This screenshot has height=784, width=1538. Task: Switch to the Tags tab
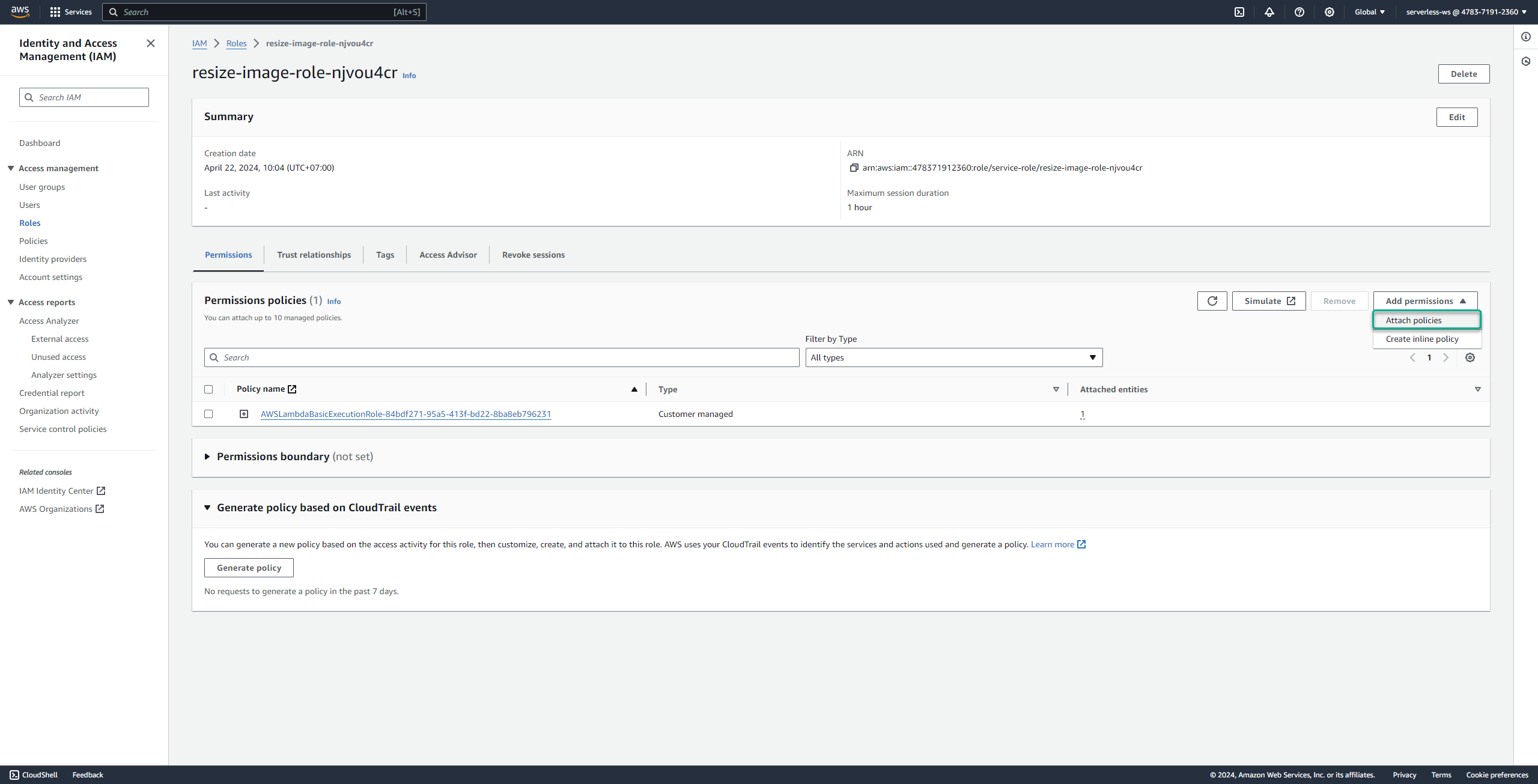pos(385,255)
